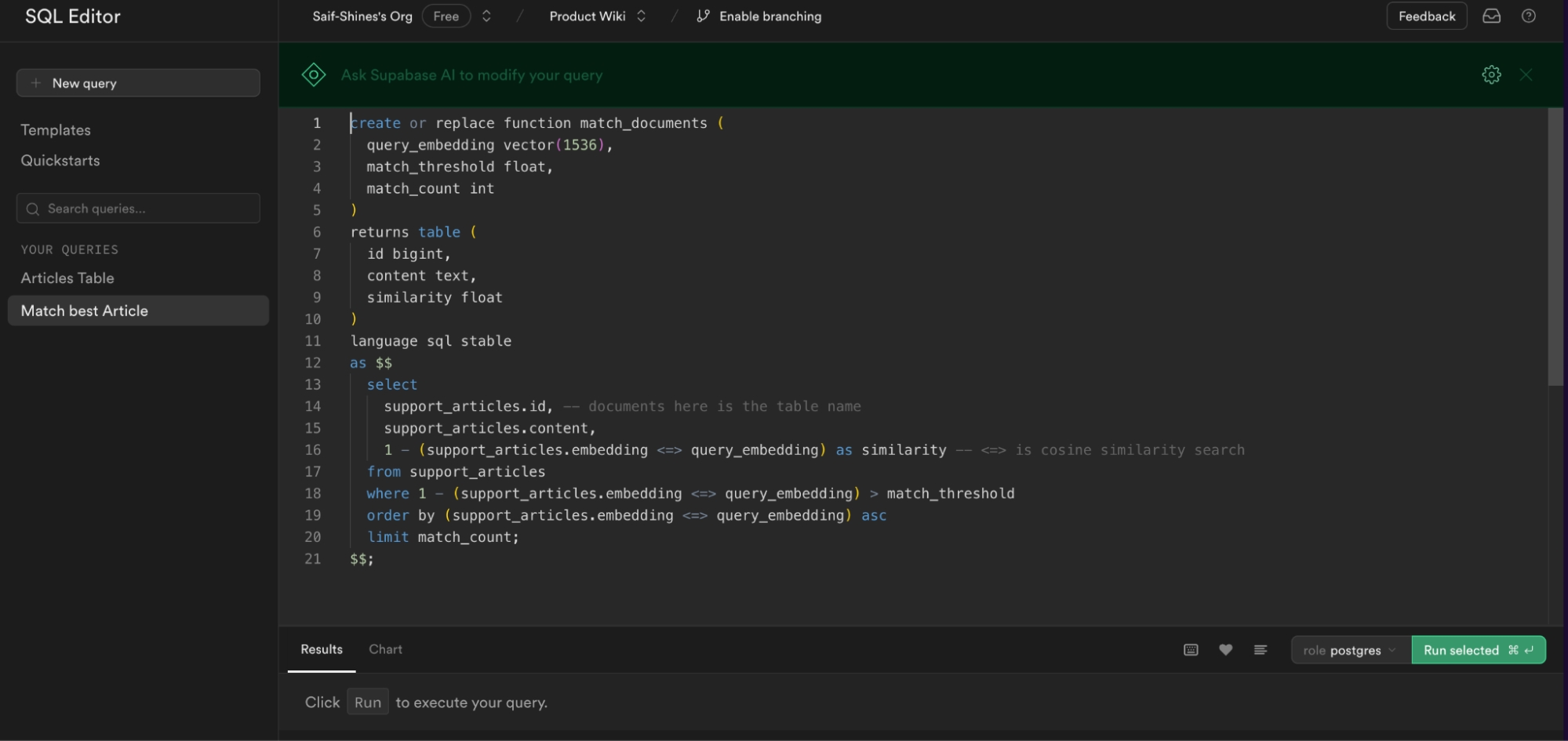
Task: Favorite query with heart icon
Action: (x=1225, y=650)
